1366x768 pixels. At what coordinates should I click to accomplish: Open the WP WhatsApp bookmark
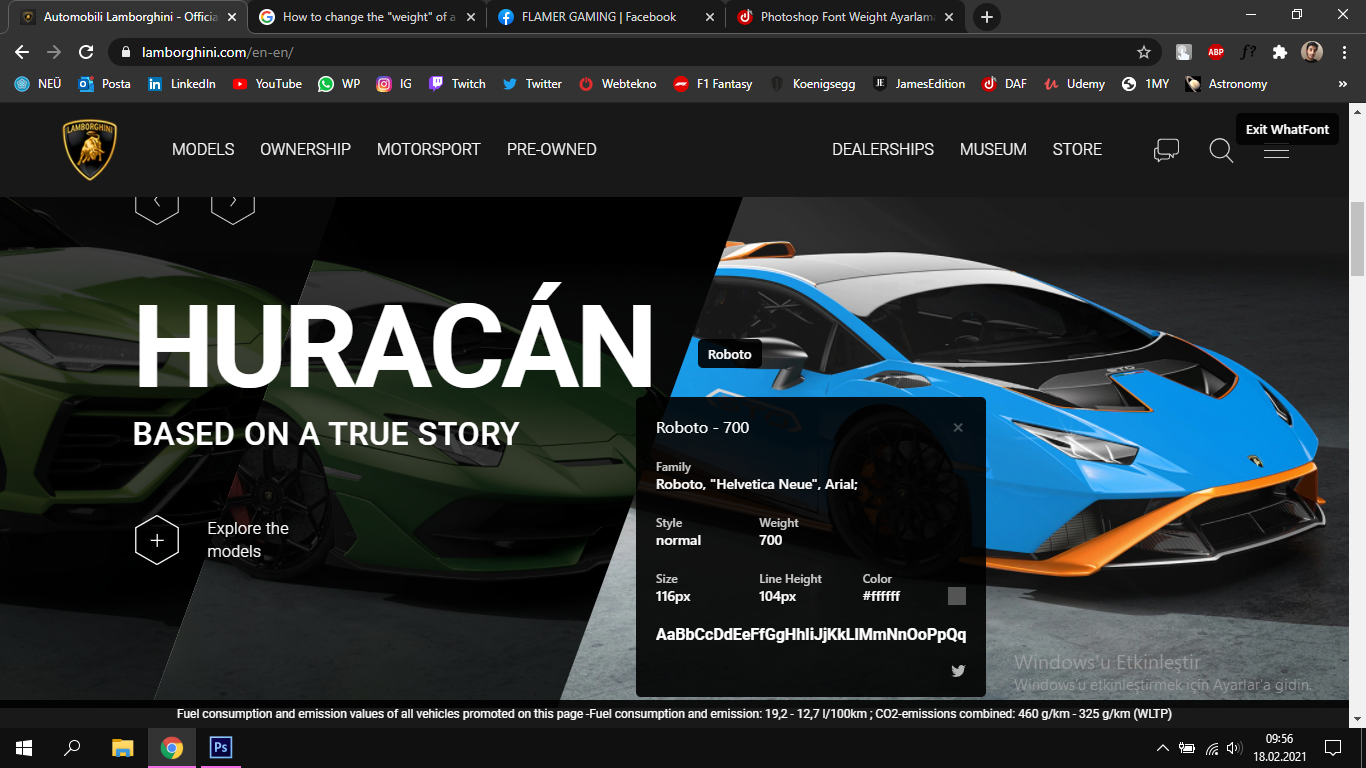pos(339,84)
